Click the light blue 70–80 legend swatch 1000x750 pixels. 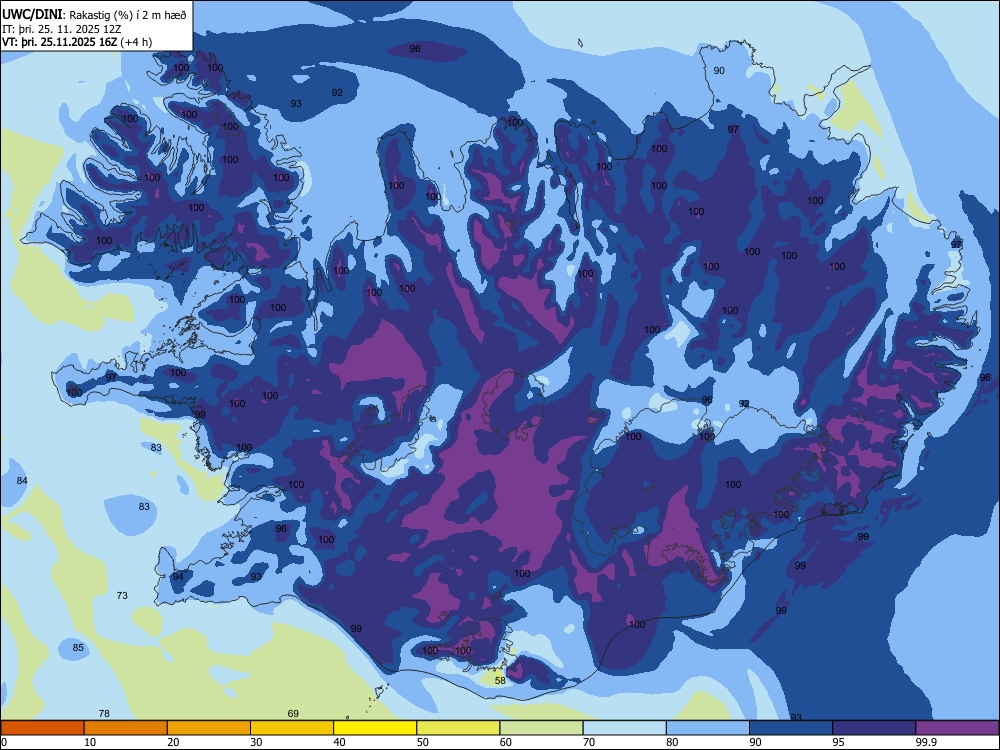(x=625, y=728)
